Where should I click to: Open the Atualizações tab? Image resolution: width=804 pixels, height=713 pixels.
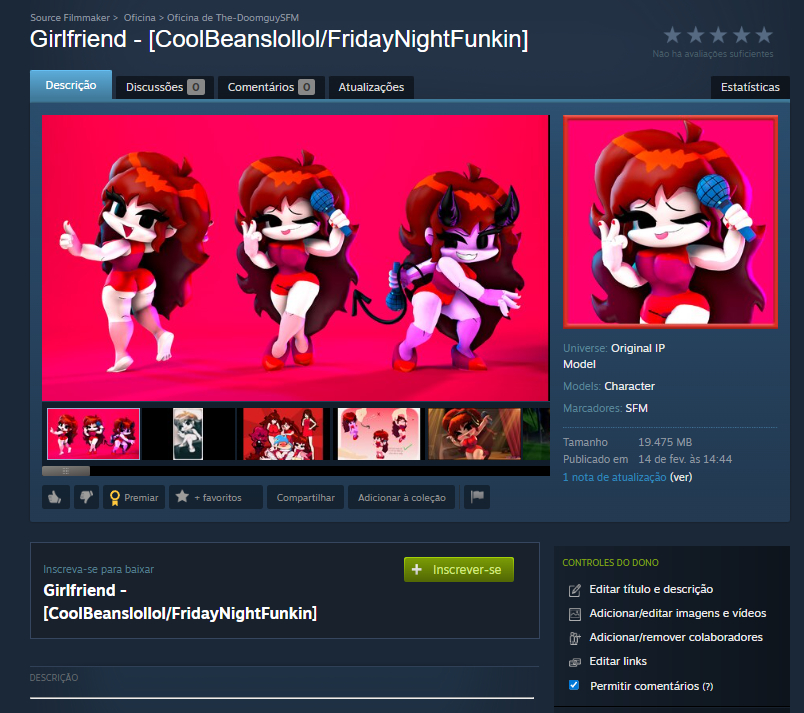pyautogui.click(x=371, y=87)
